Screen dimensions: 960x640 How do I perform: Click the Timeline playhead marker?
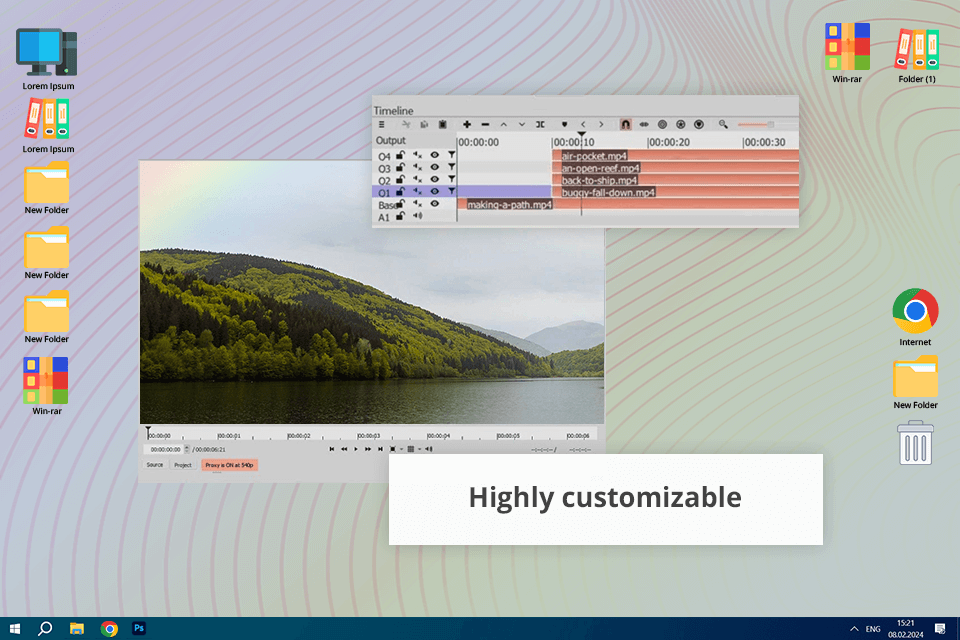(582, 135)
